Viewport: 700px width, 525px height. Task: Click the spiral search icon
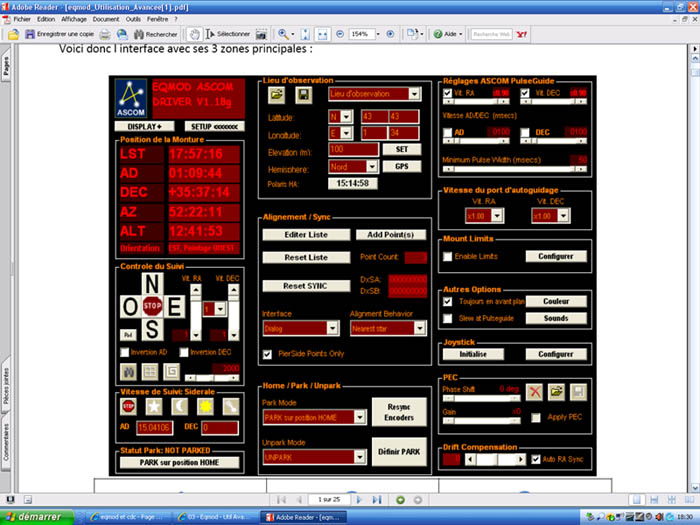coord(171,371)
